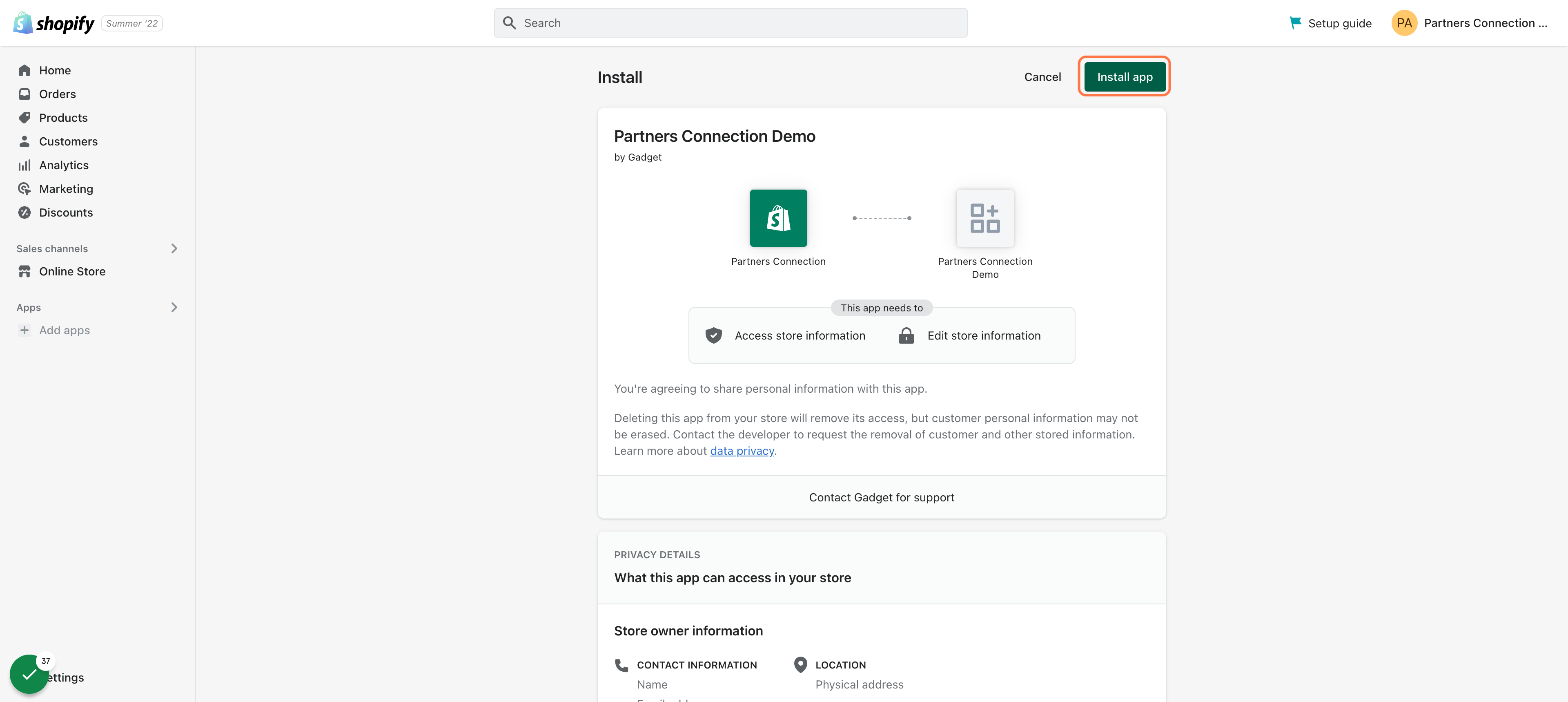The image size is (1568, 702).
Task: Open Products in the sidebar
Action: pyautogui.click(x=63, y=118)
